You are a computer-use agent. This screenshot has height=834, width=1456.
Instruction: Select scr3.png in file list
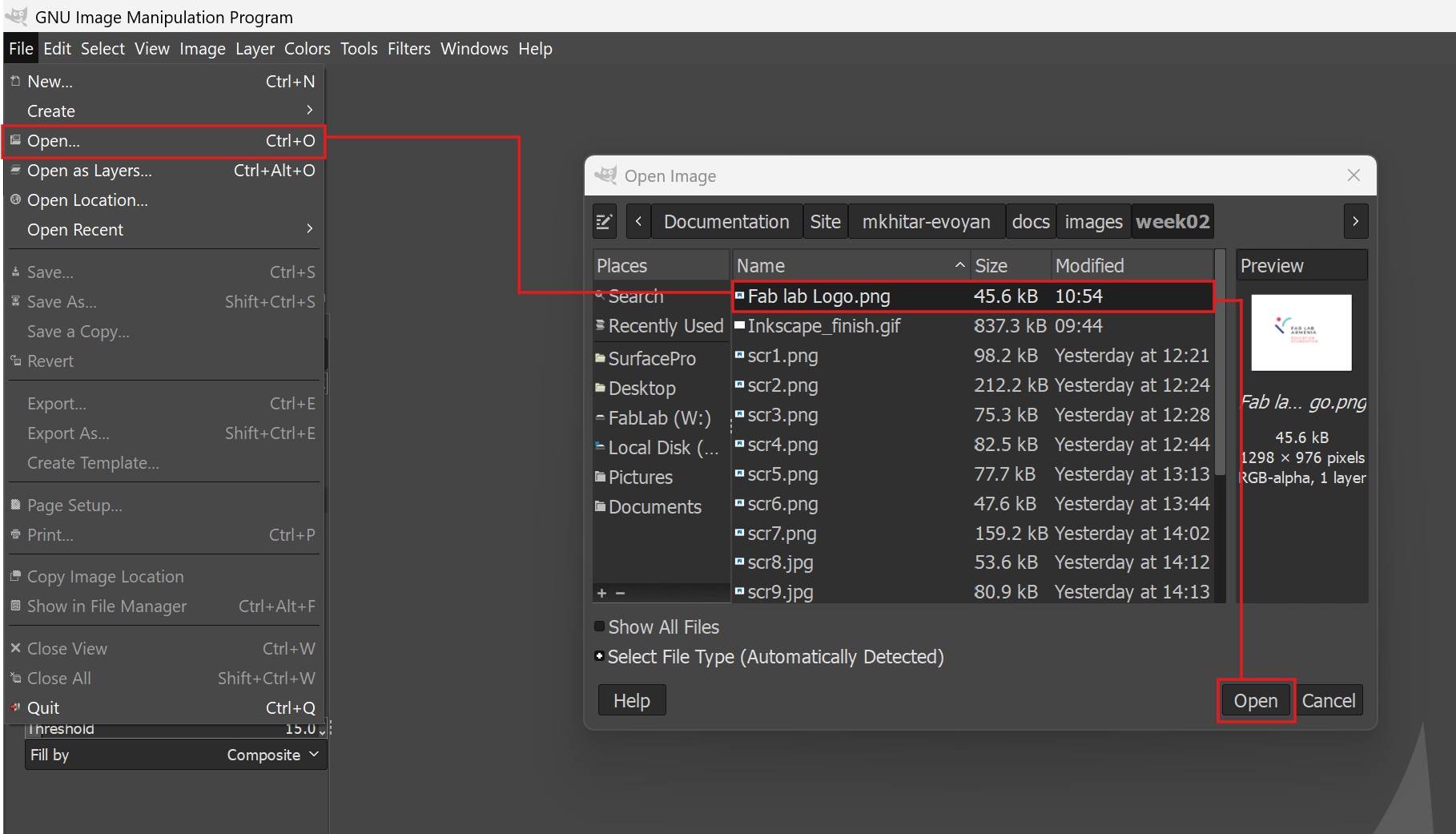click(x=973, y=415)
